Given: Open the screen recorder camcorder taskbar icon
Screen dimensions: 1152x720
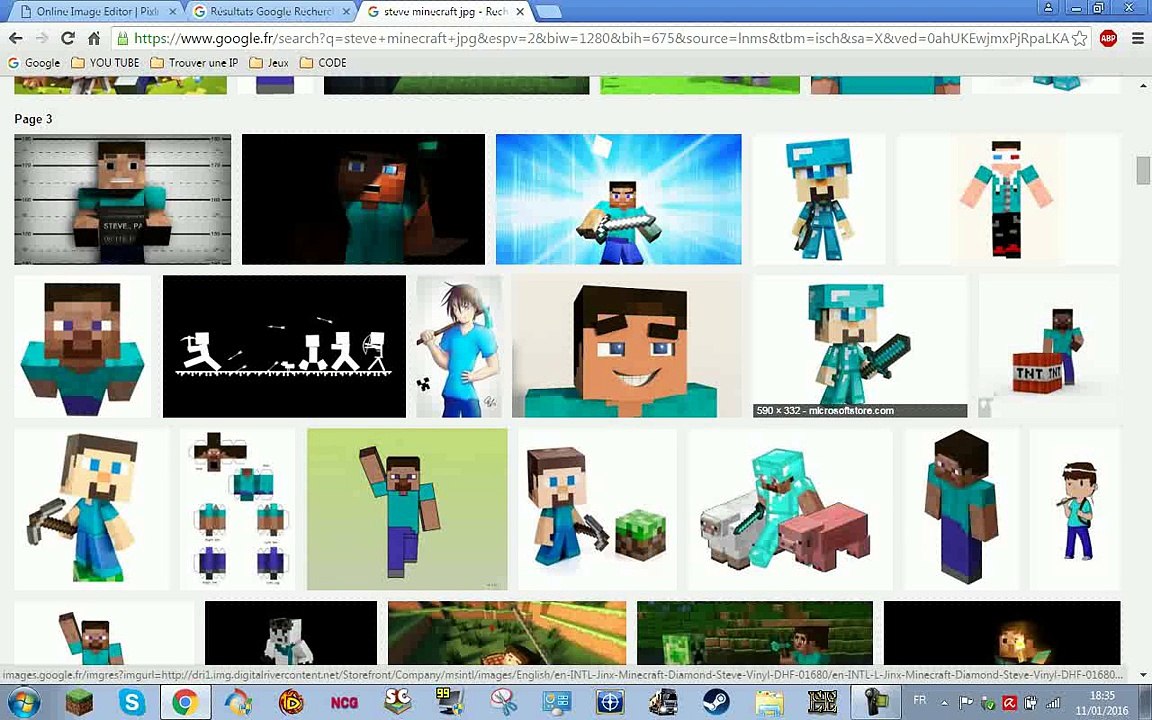Looking at the screenshot, I should click(876, 703).
